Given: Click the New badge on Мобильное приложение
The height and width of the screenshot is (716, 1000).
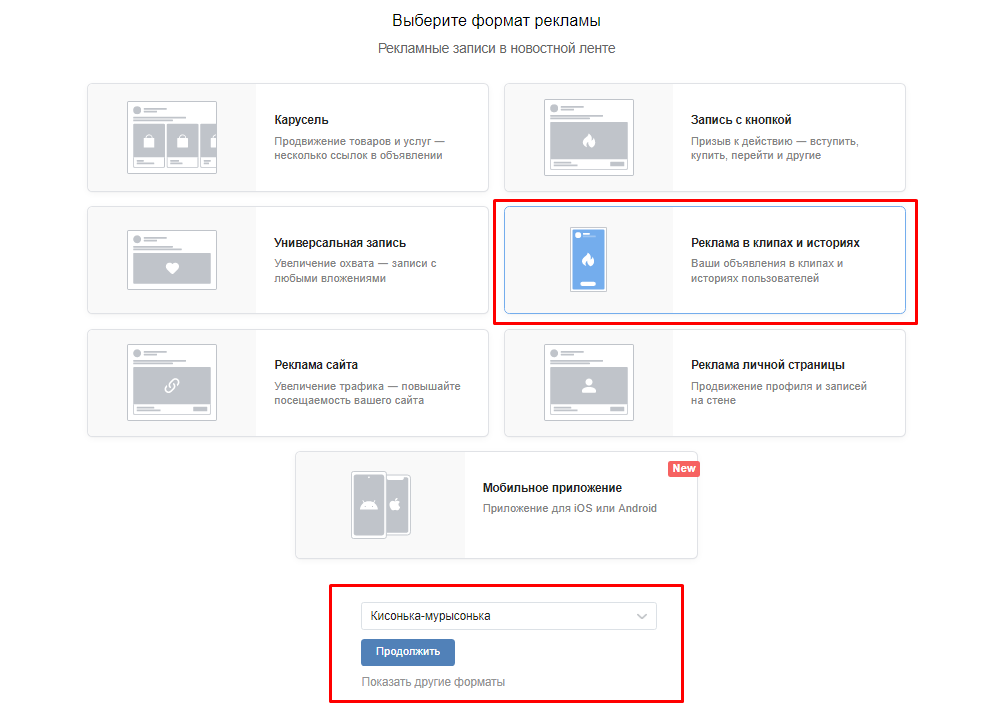Looking at the screenshot, I should [x=684, y=469].
